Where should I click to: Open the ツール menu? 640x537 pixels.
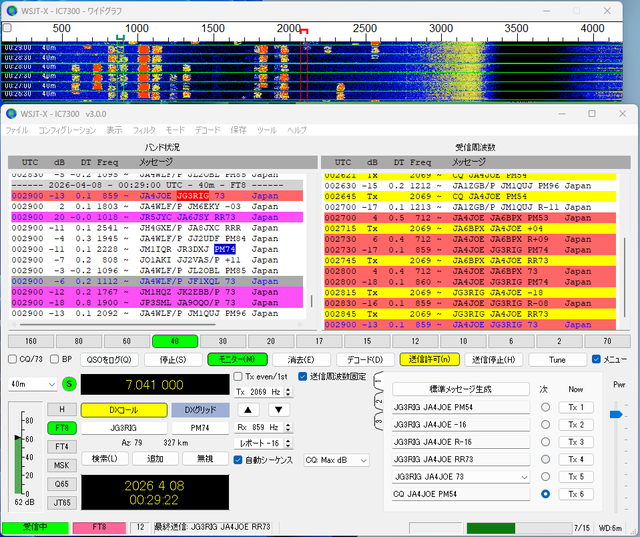click(x=267, y=130)
